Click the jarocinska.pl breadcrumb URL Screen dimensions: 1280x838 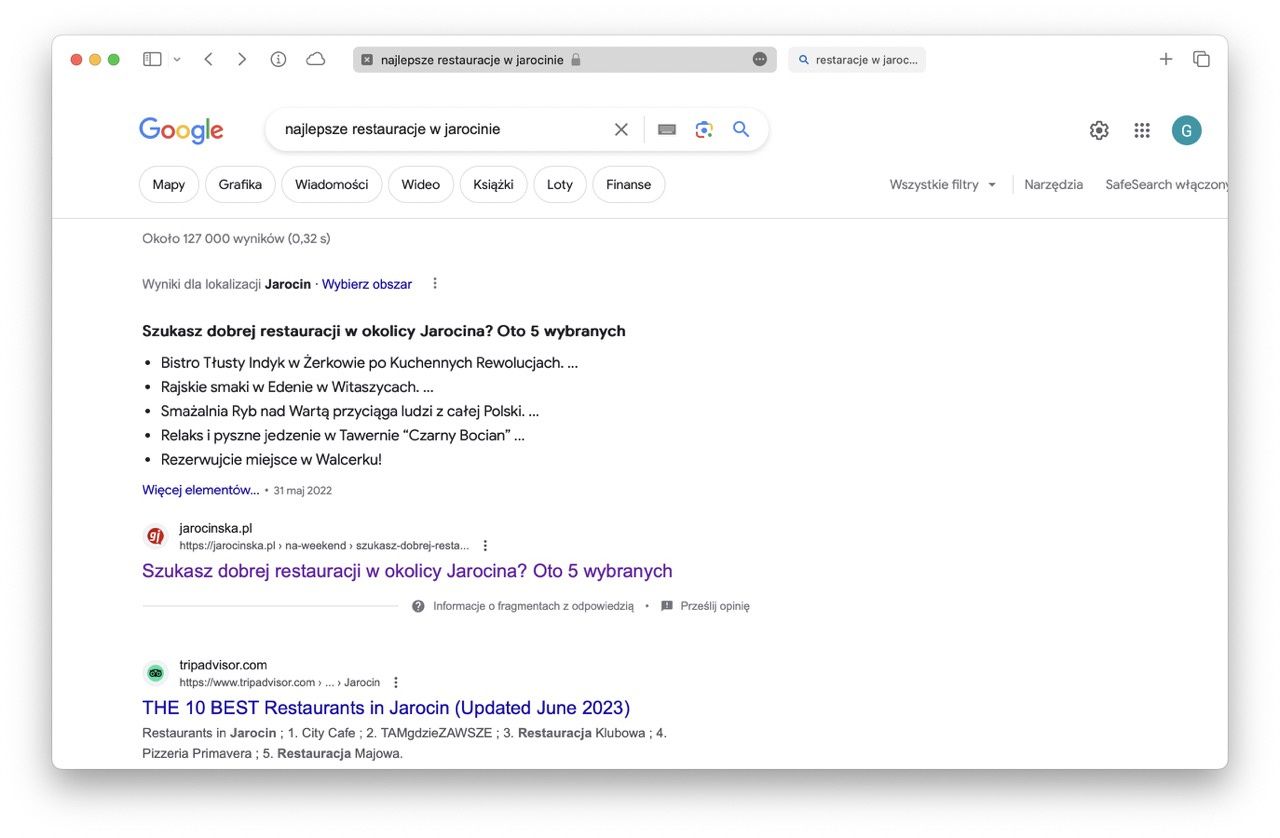(x=324, y=546)
